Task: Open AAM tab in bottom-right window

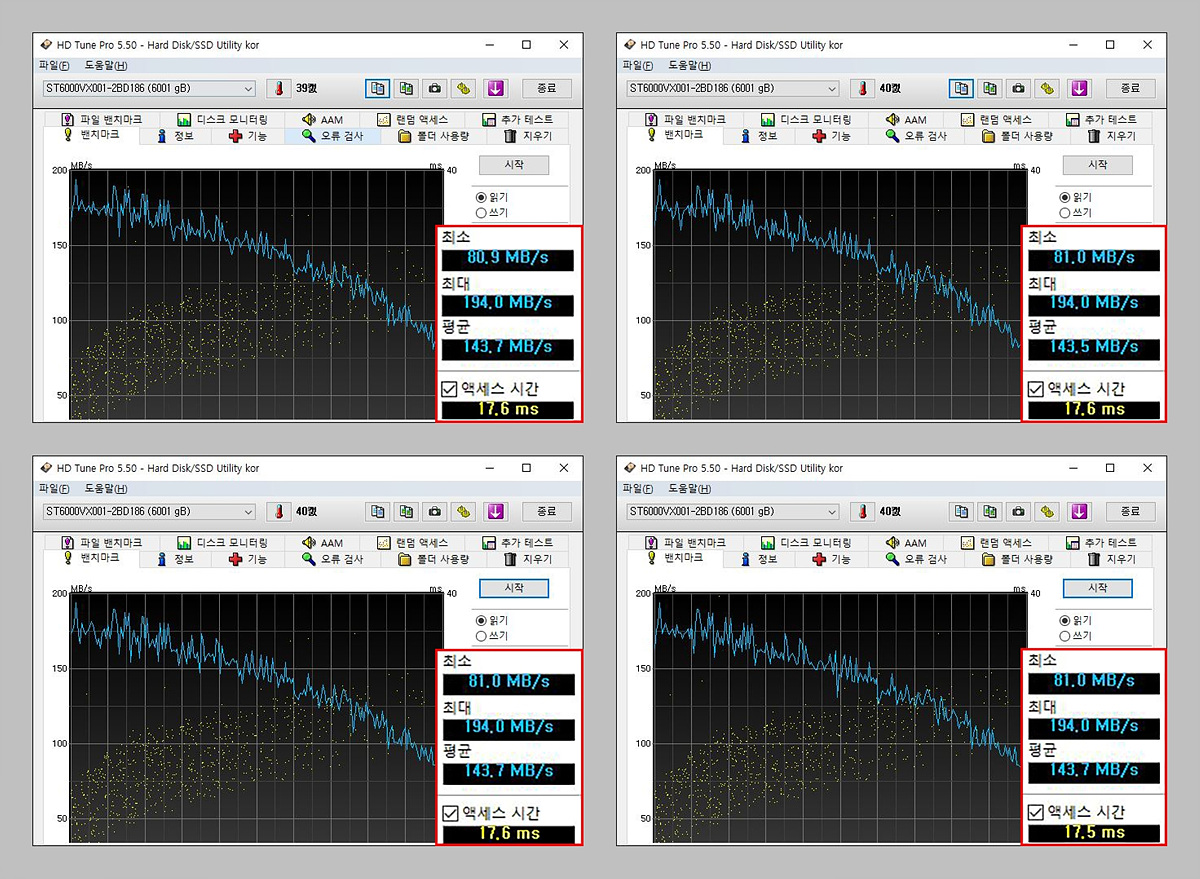Action: (x=905, y=543)
